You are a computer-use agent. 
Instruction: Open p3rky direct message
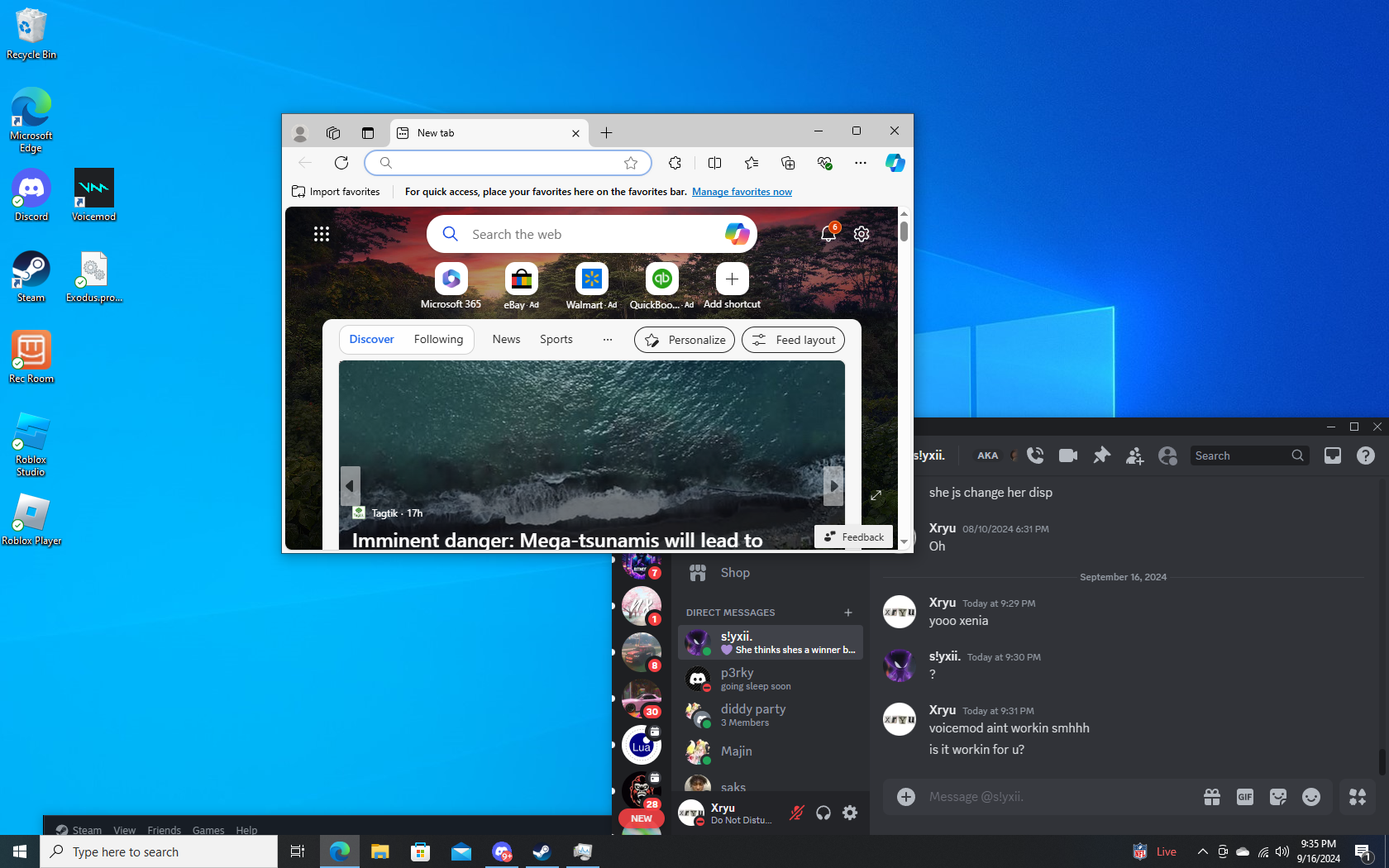pos(771,679)
